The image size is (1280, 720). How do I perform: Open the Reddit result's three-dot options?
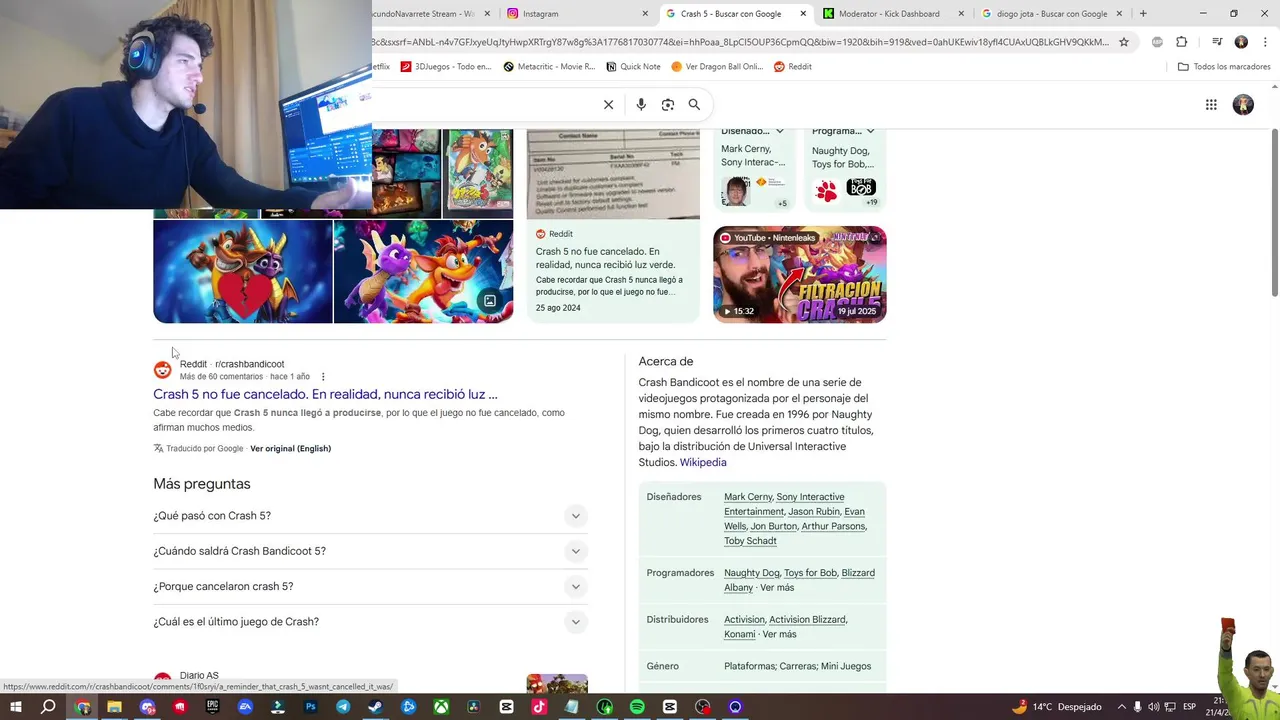click(x=323, y=377)
